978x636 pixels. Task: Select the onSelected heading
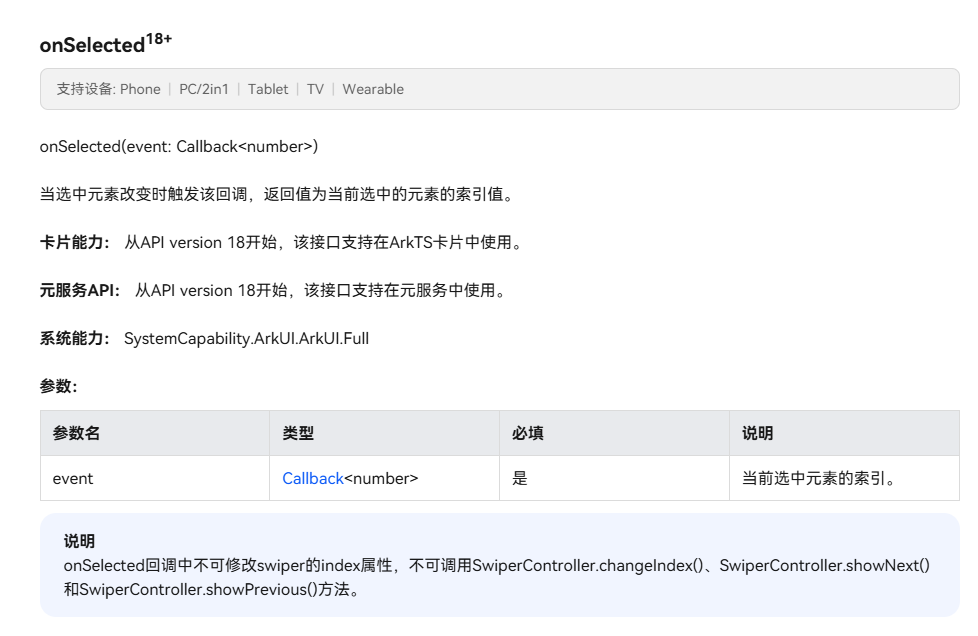point(105,43)
